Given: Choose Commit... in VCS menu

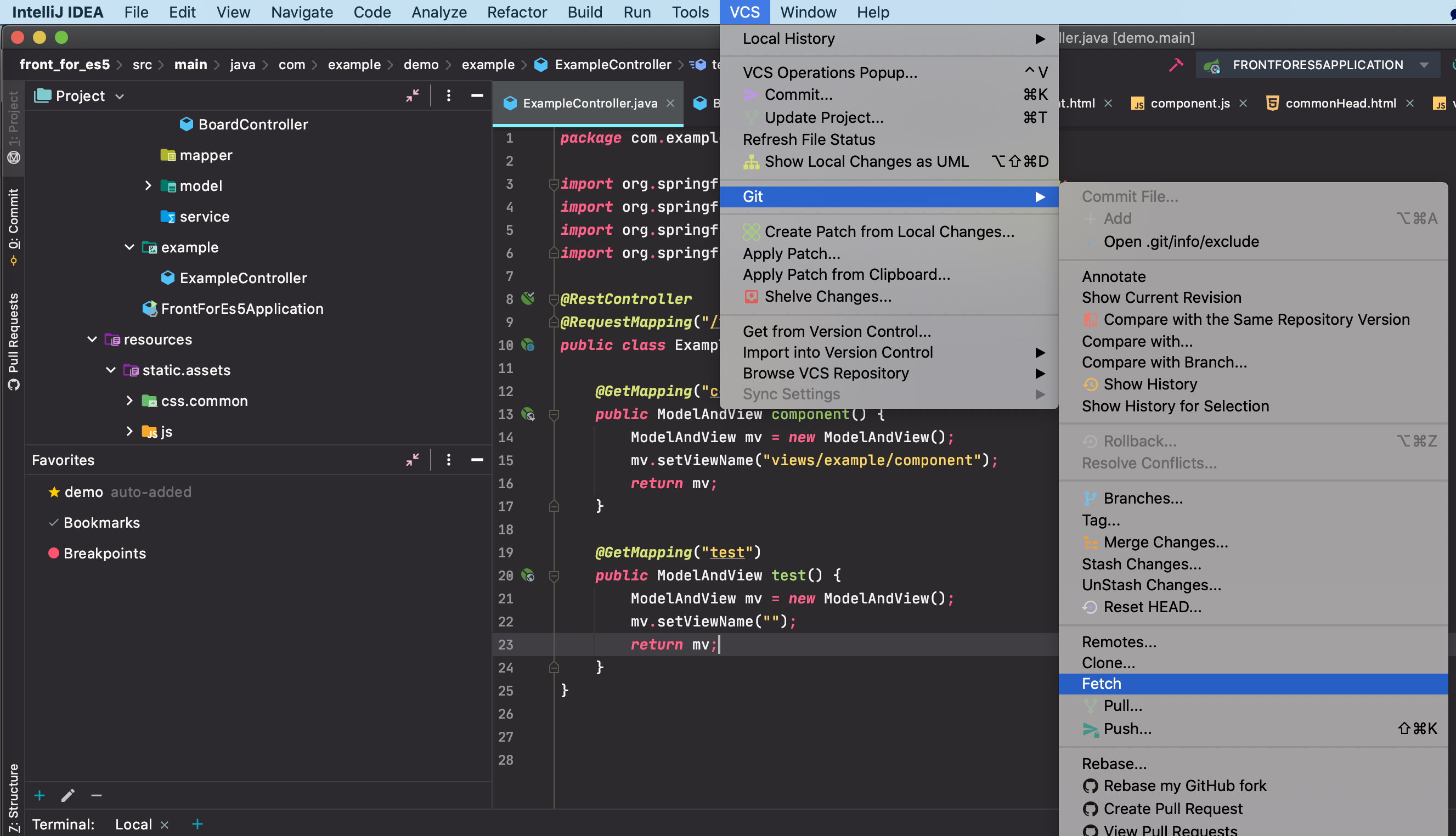Looking at the screenshot, I should coord(889,94).
